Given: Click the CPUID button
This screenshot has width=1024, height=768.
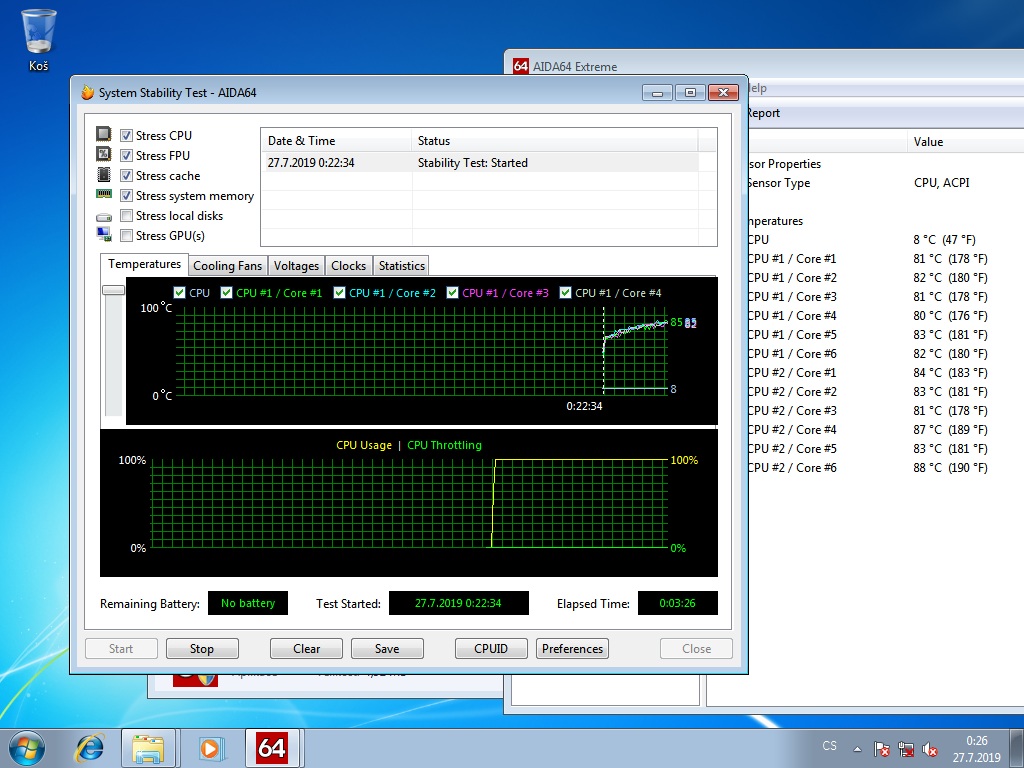Looking at the screenshot, I should coord(491,649).
